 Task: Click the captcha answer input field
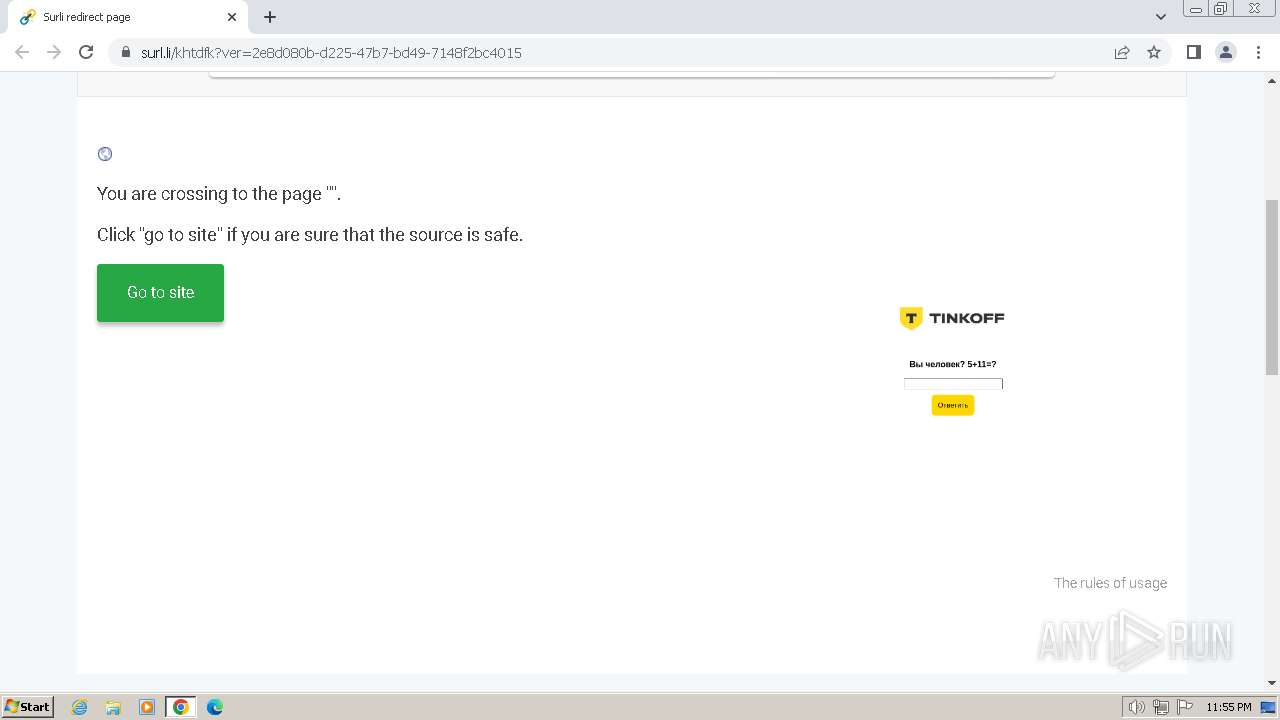coord(953,383)
